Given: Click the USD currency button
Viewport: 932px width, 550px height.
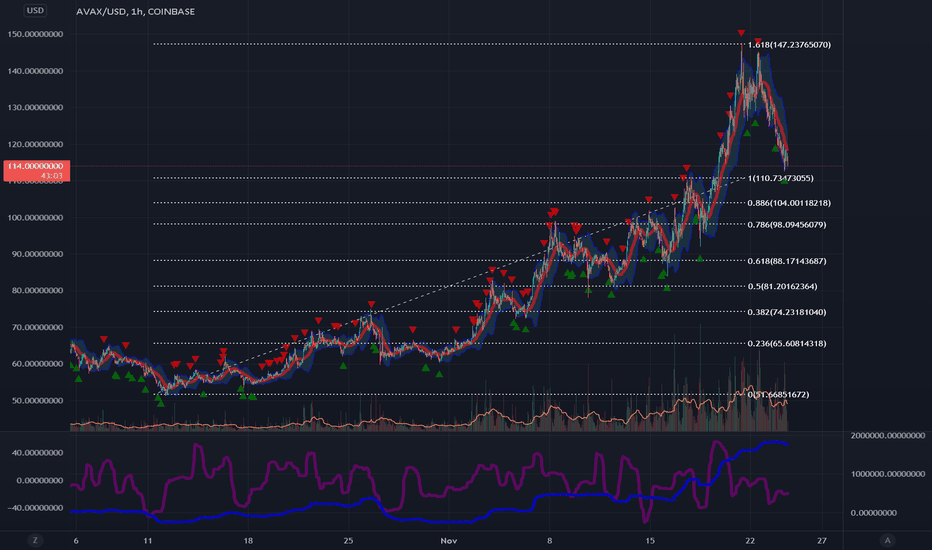Looking at the screenshot, I should pyautogui.click(x=35, y=10).
